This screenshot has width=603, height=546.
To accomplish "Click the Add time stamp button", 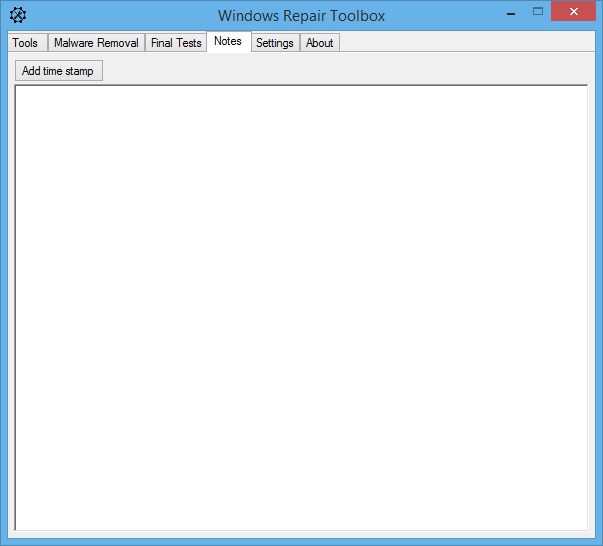I will pos(59,71).
